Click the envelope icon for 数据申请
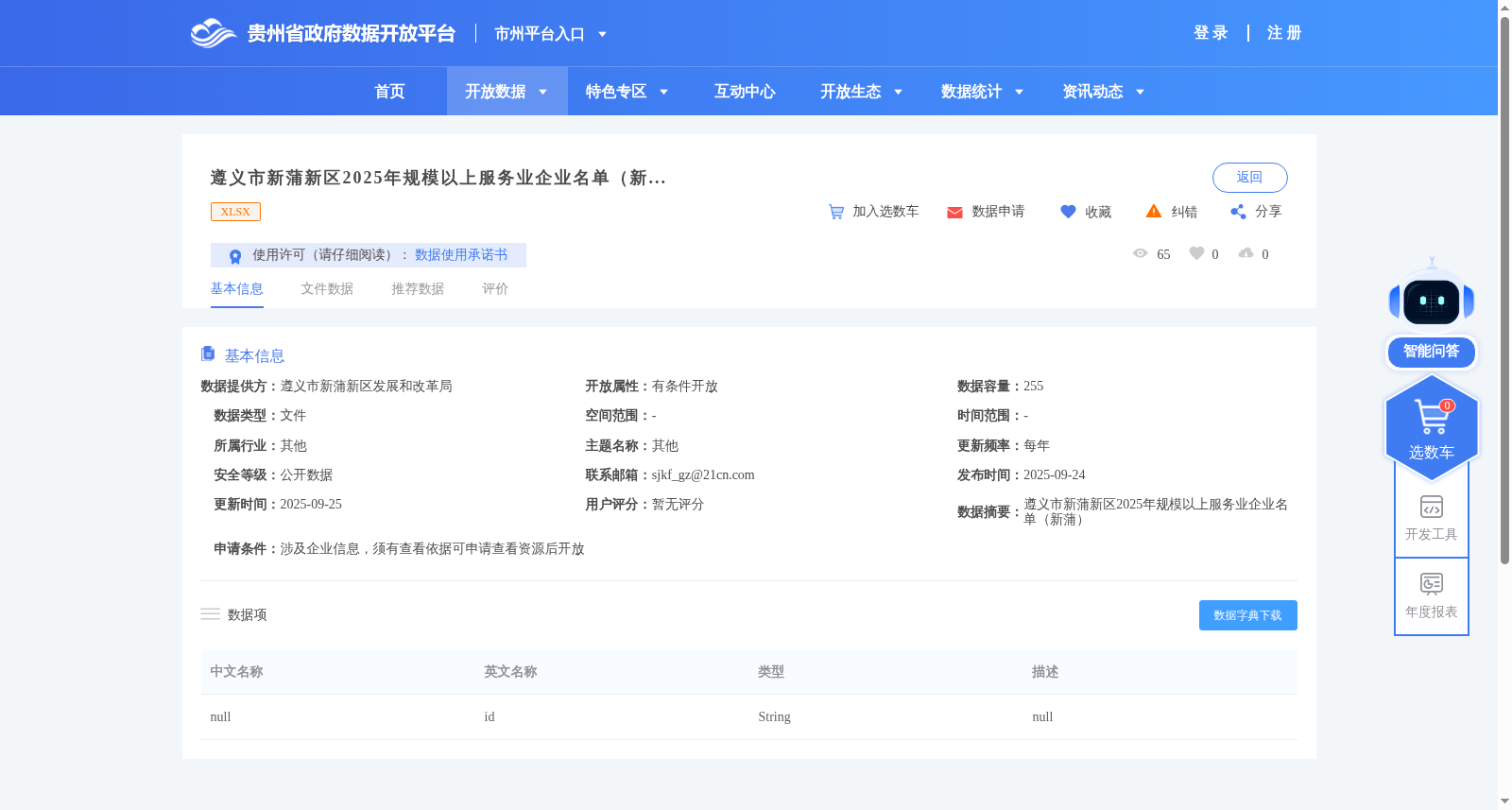1512x810 pixels. (x=954, y=213)
